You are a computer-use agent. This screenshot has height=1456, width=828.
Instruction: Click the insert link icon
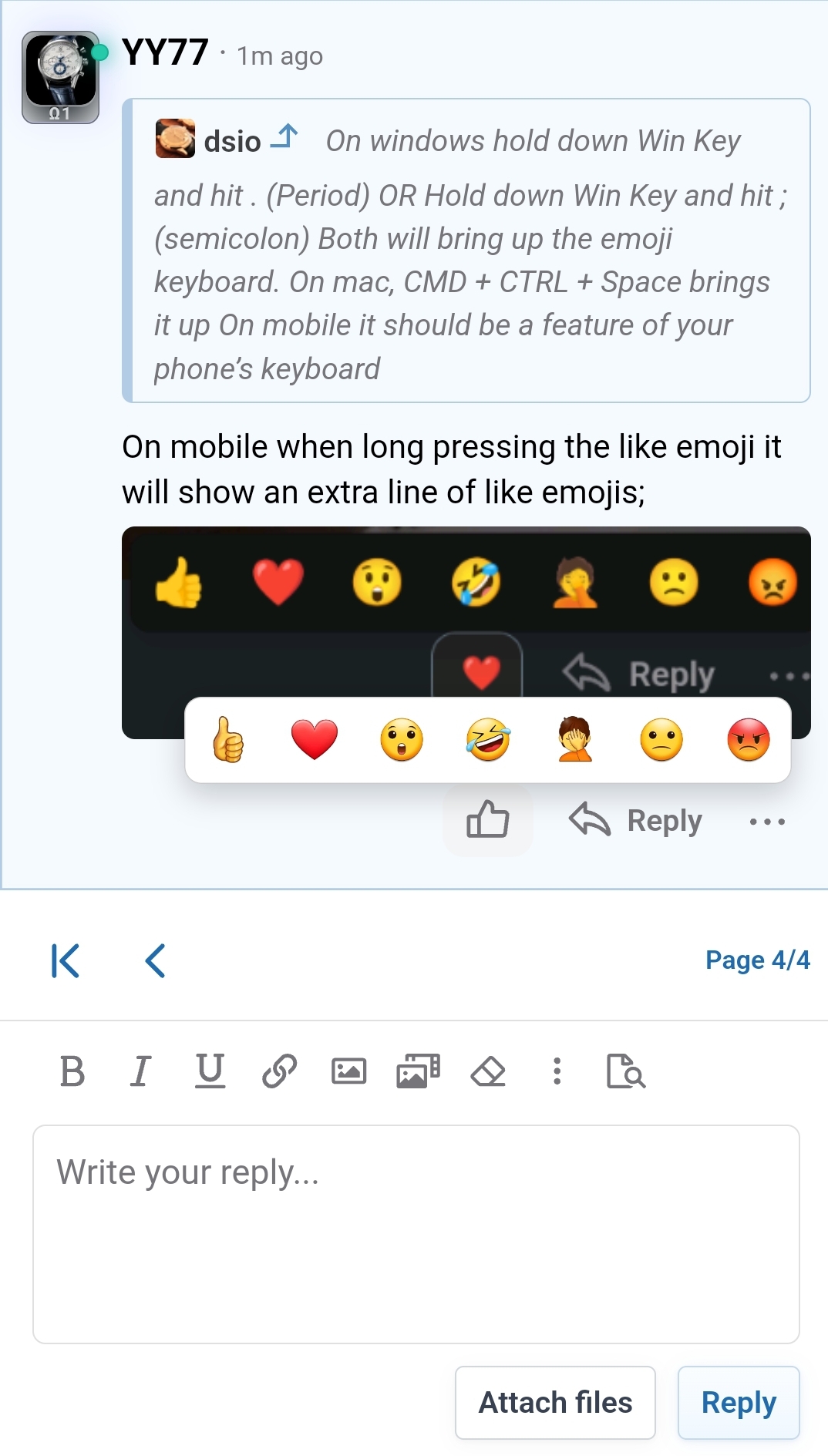tap(279, 1071)
